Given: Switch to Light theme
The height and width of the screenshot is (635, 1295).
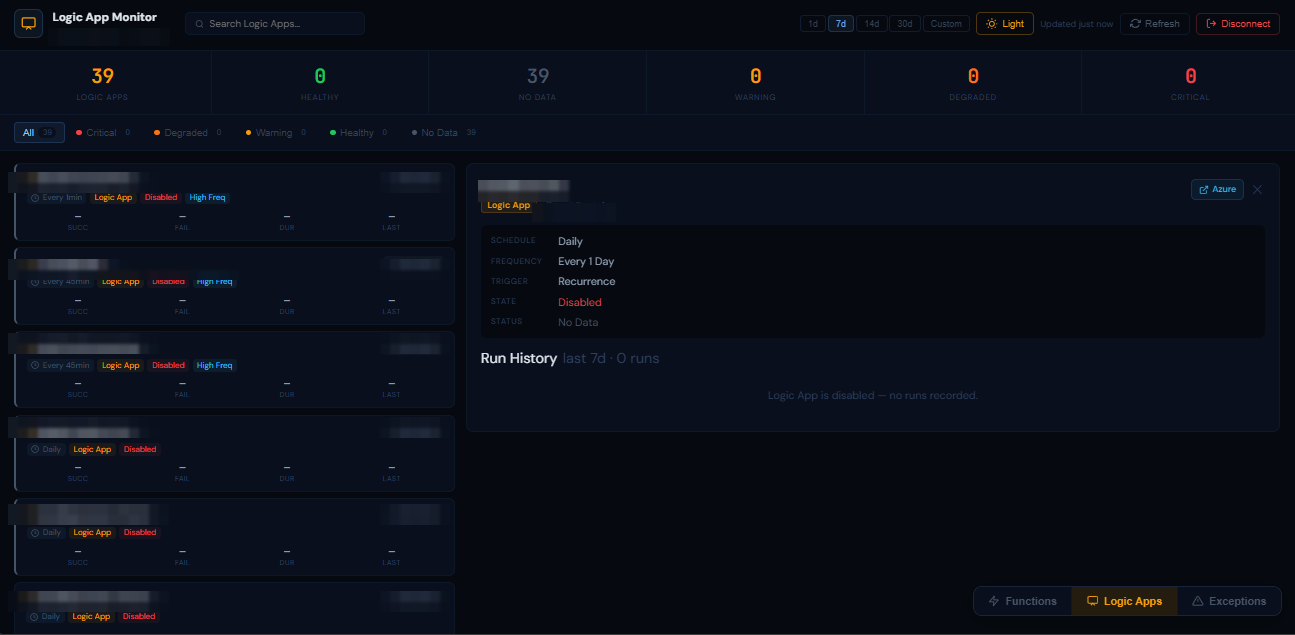Looking at the screenshot, I should tap(1005, 24).
